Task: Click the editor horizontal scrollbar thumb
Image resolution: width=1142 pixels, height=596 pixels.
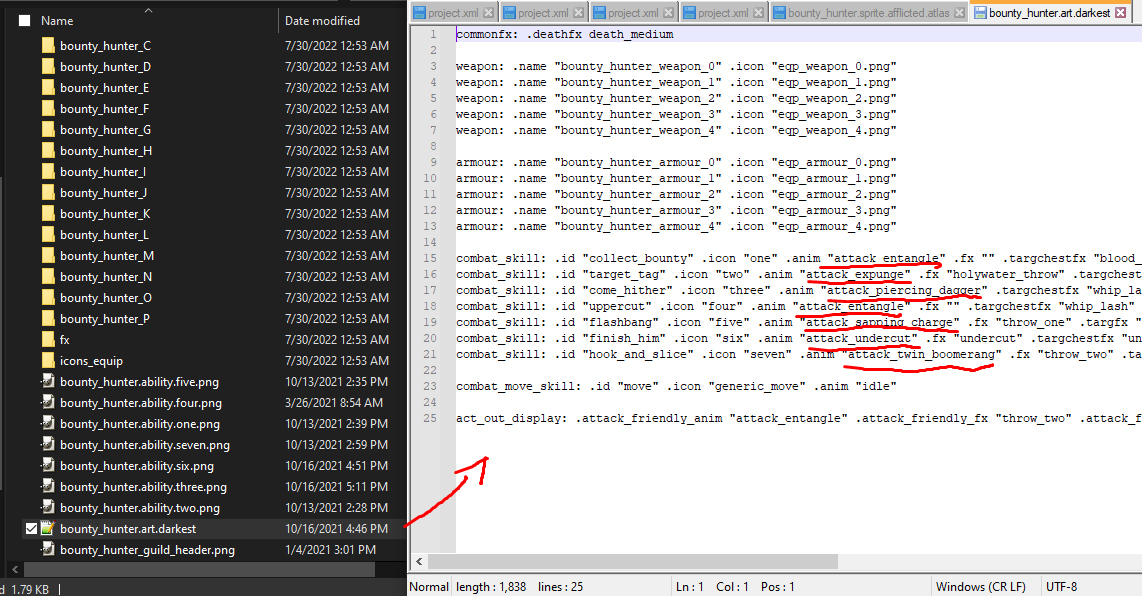Action: pyautogui.click(x=633, y=561)
